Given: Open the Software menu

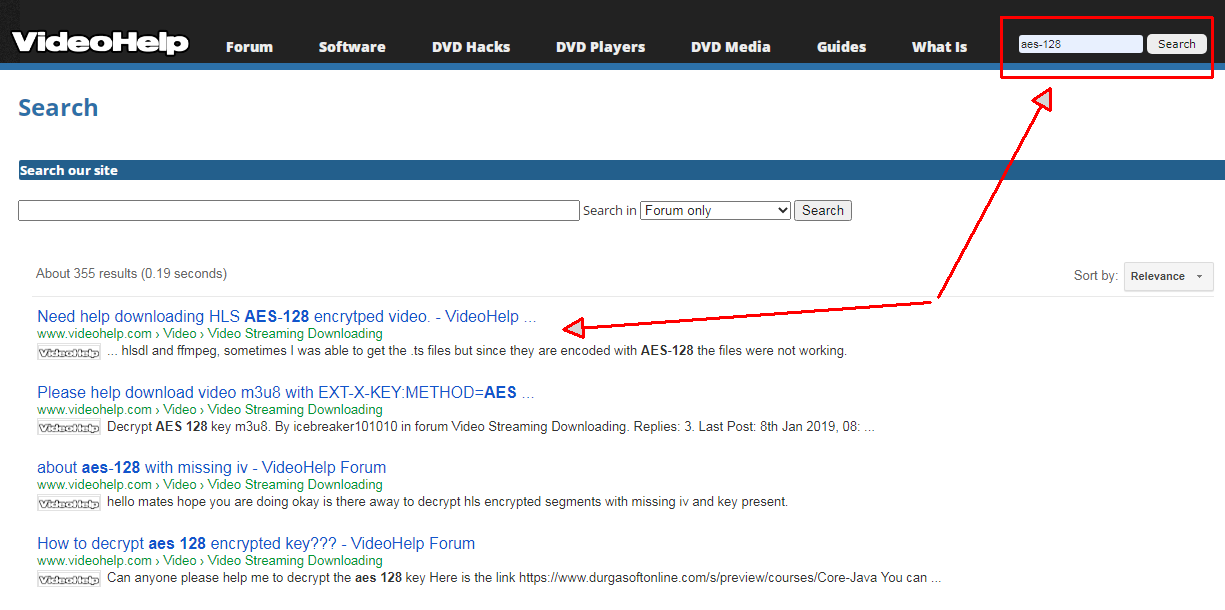Looking at the screenshot, I should coord(352,47).
